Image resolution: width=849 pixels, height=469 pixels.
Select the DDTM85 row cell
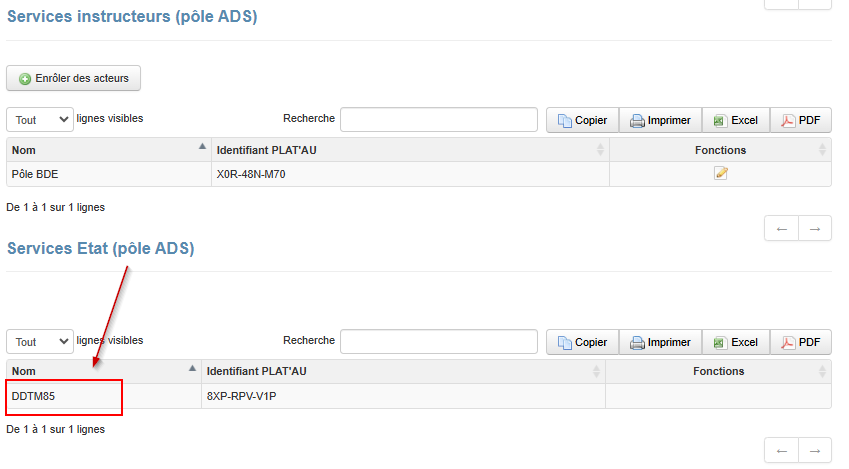[x=64, y=396]
